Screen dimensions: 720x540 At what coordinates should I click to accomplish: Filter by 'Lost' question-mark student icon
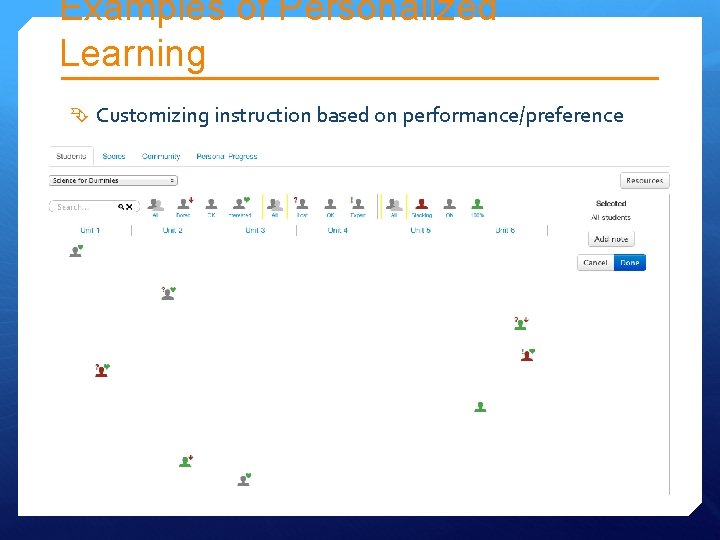(302, 208)
